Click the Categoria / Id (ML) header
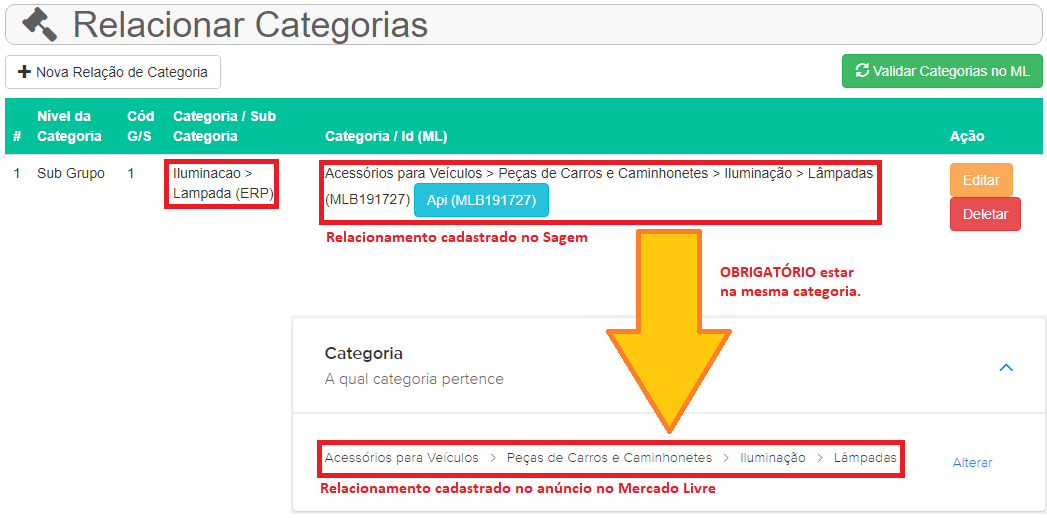The image size is (1047, 518). tap(386, 136)
